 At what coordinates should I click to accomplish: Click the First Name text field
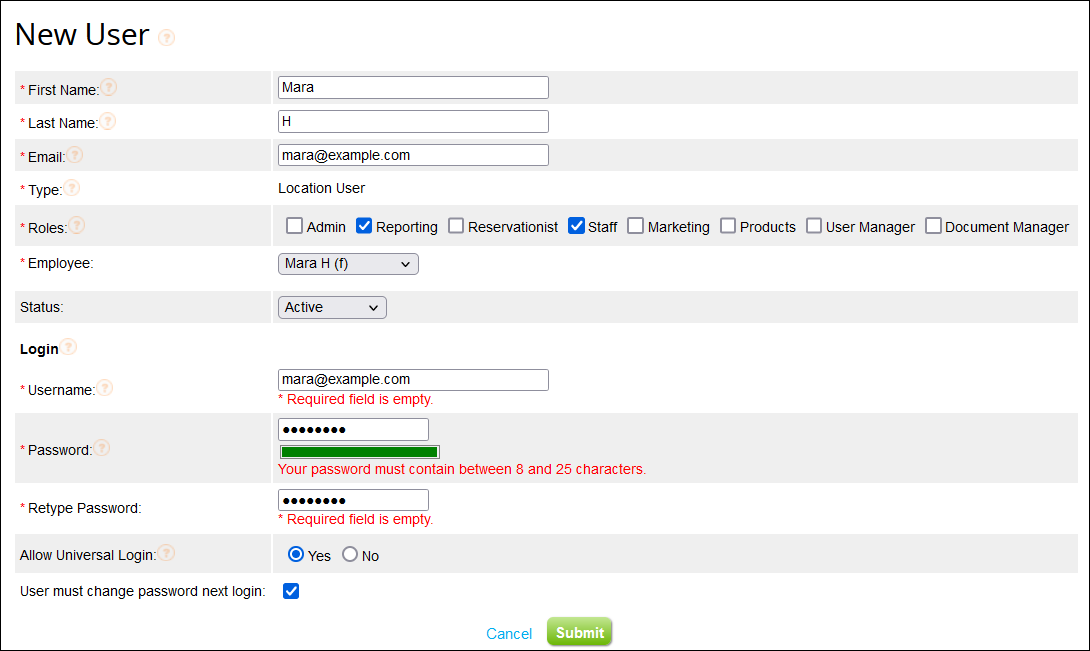412,87
